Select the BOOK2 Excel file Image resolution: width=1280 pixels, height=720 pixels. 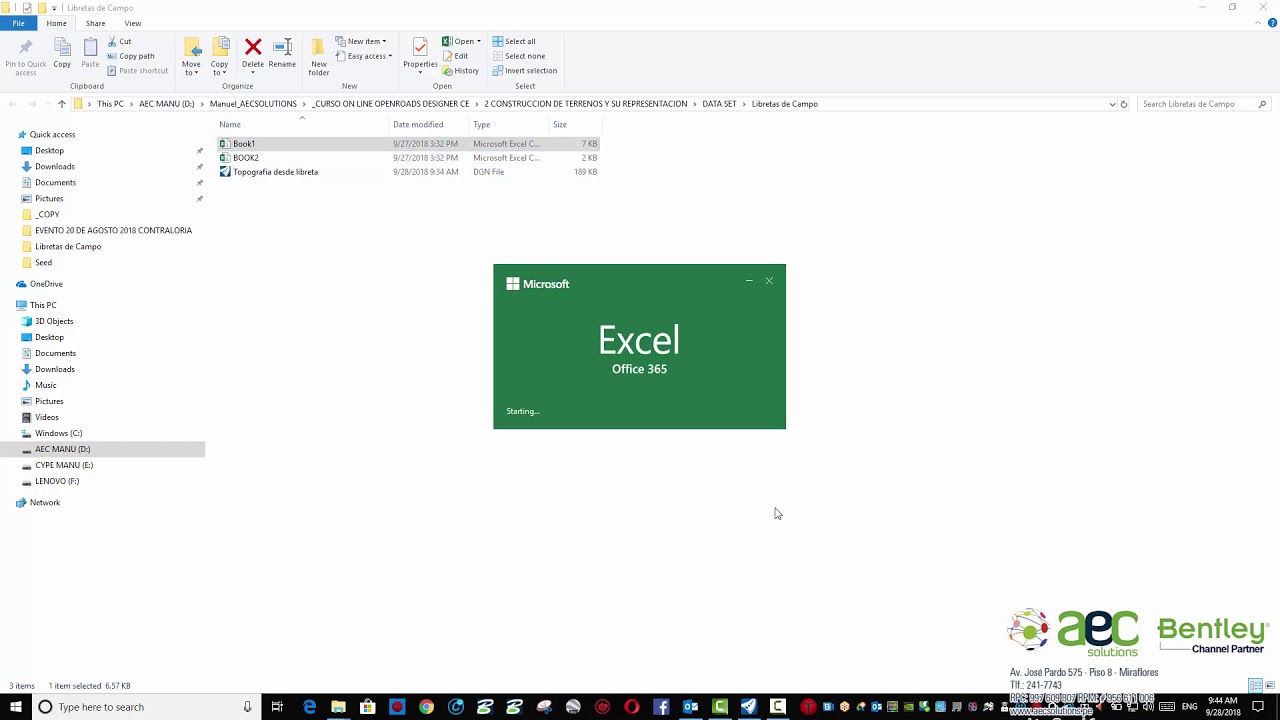pos(409,158)
